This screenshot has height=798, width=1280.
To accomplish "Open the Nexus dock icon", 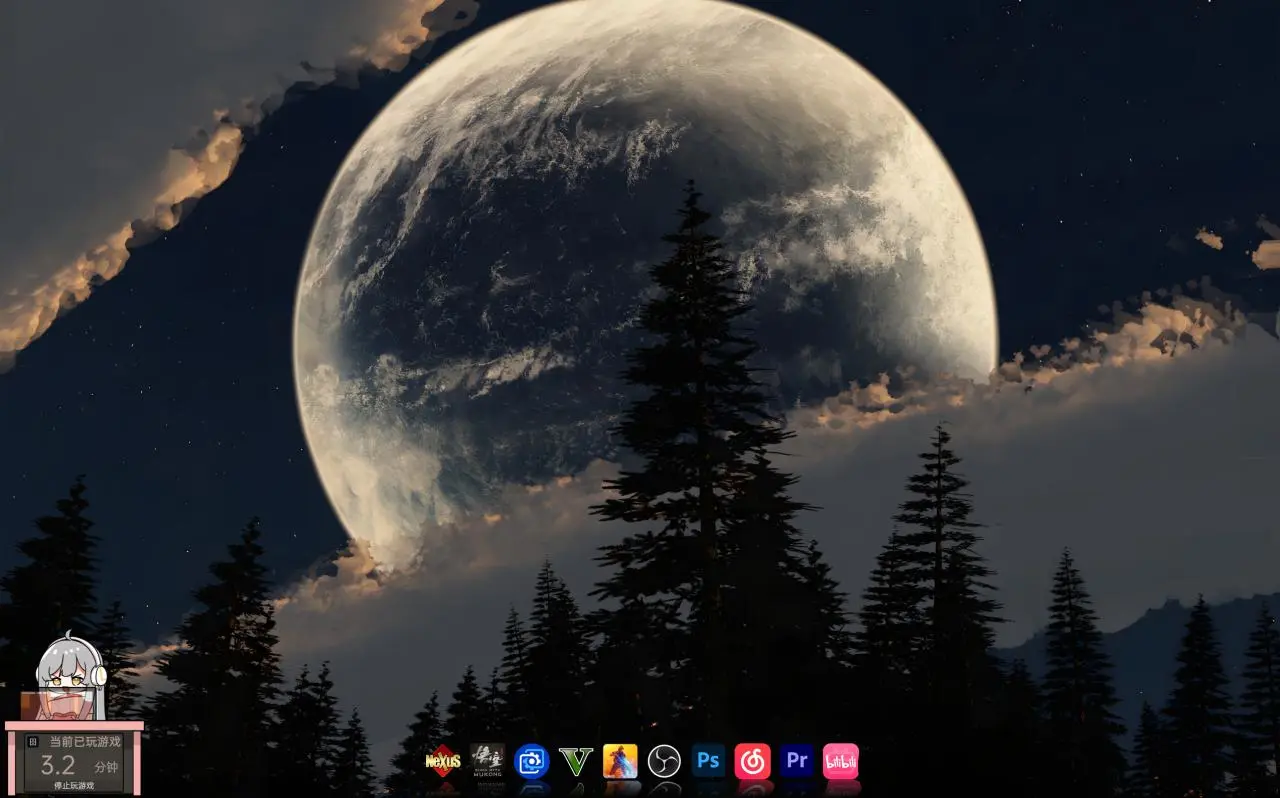I will (x=443, y=761).
